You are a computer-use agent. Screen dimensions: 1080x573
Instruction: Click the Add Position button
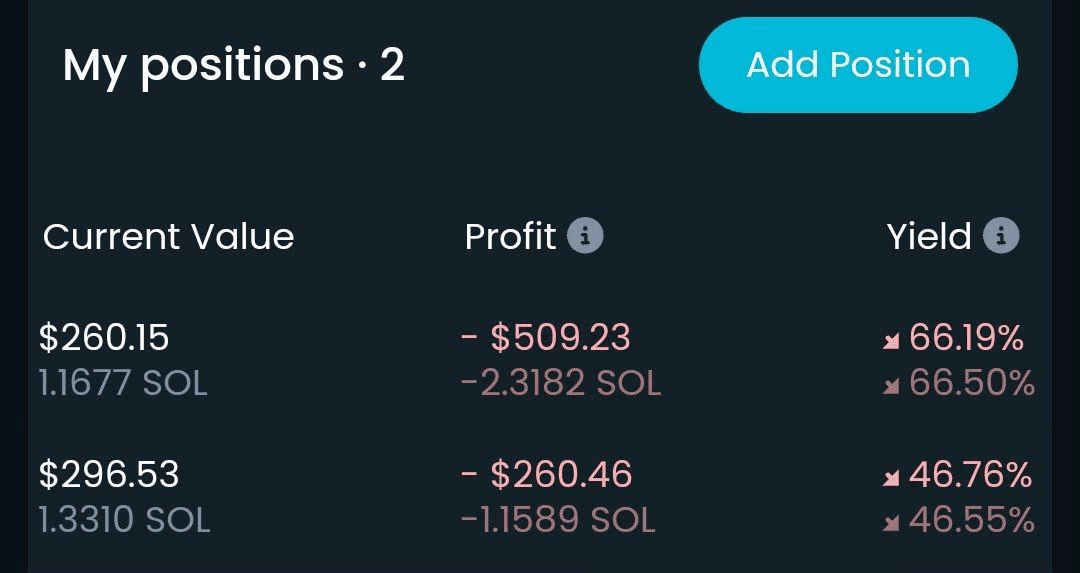tap(858, 65)
